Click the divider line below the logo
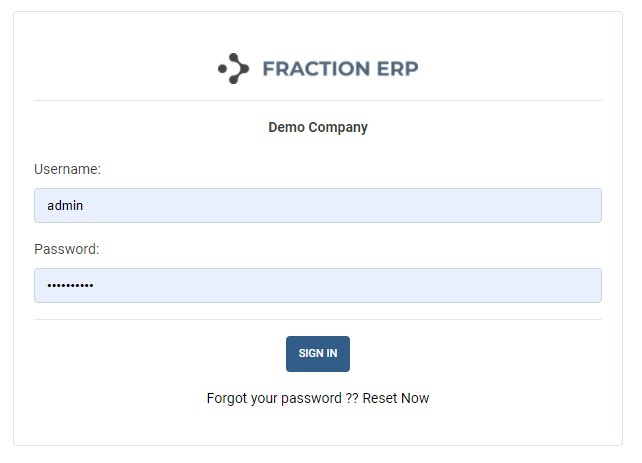The width and height of the screenshot is (642, 463). click(x=318, y=101)
